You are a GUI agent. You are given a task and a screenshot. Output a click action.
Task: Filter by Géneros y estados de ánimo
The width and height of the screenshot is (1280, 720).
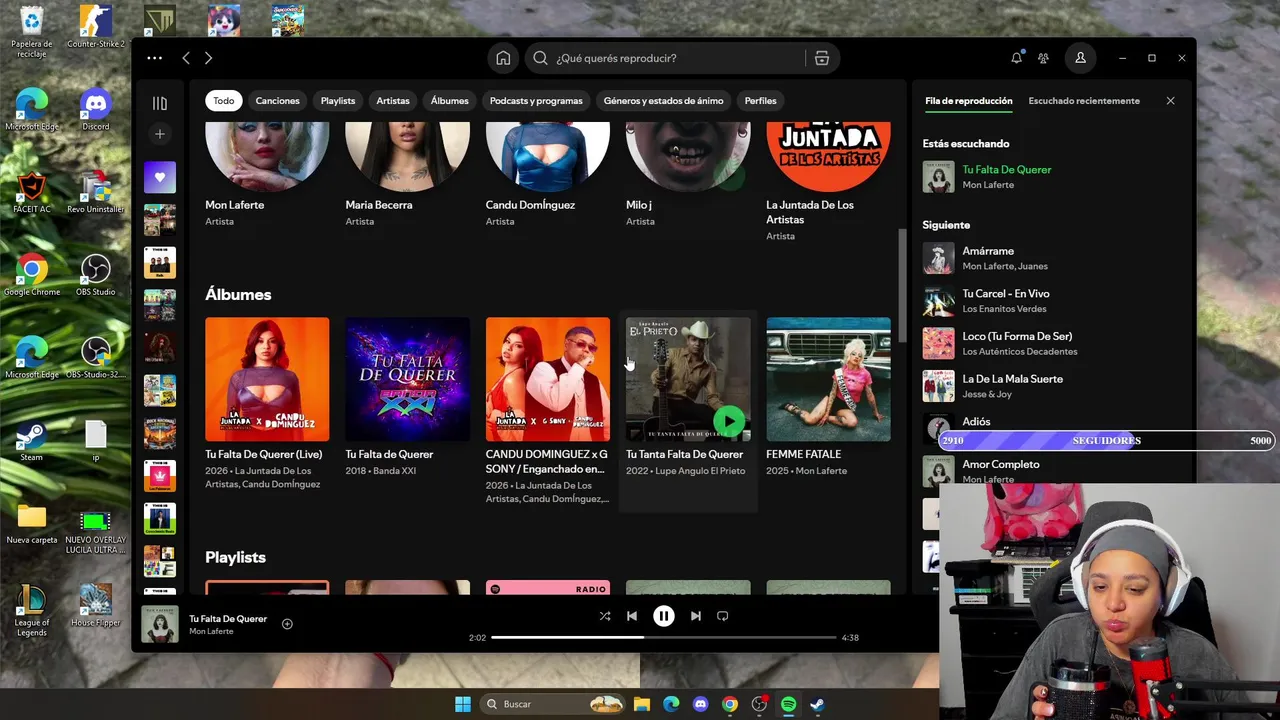pyautogui.click(x=663, y=101)
